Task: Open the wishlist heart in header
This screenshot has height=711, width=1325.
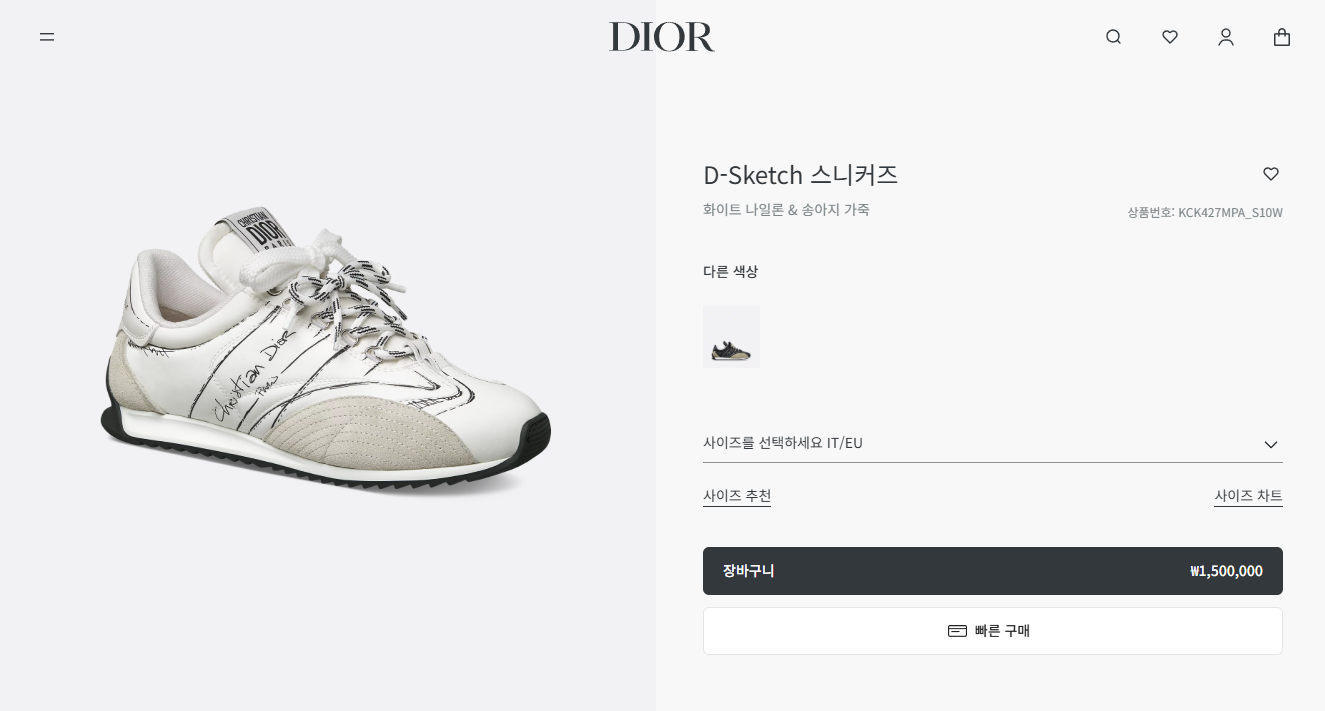Action: click(1170, 37)
